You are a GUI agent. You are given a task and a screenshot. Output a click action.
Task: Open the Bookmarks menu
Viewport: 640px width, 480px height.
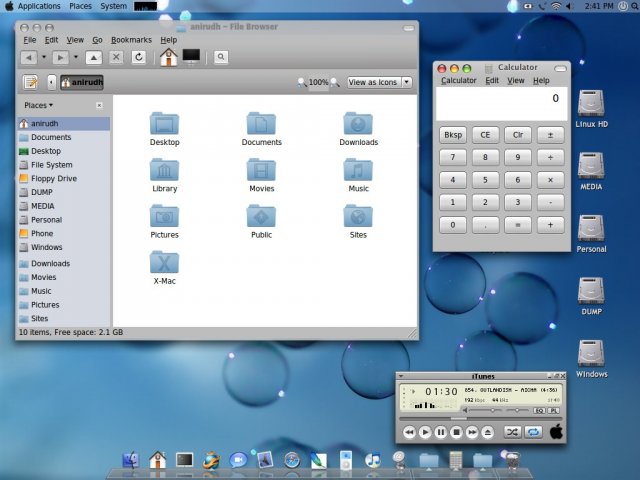(131, 40)
